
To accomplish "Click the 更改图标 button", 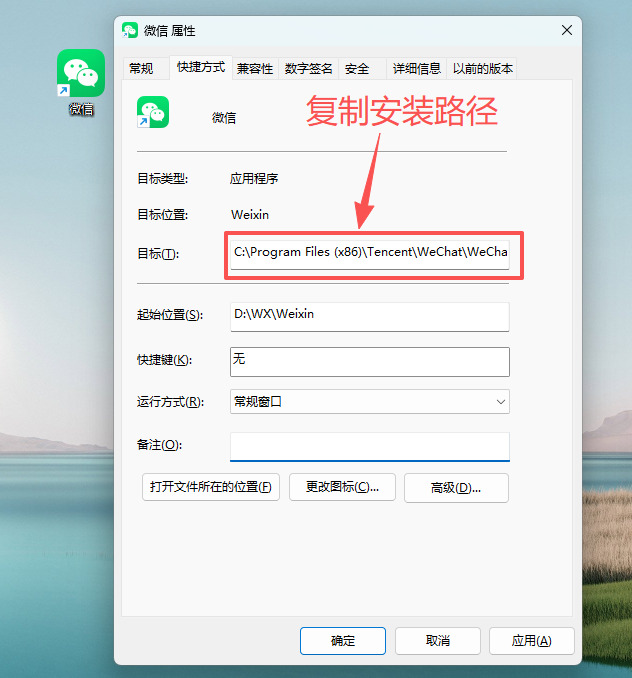I will (342, 487).
